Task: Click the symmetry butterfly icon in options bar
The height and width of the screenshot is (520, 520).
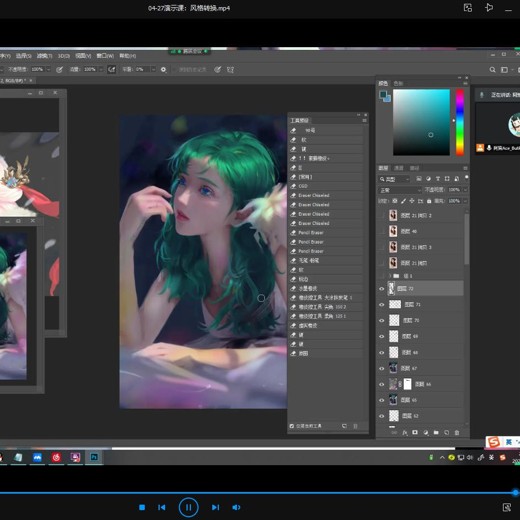Action: [230, 69]
